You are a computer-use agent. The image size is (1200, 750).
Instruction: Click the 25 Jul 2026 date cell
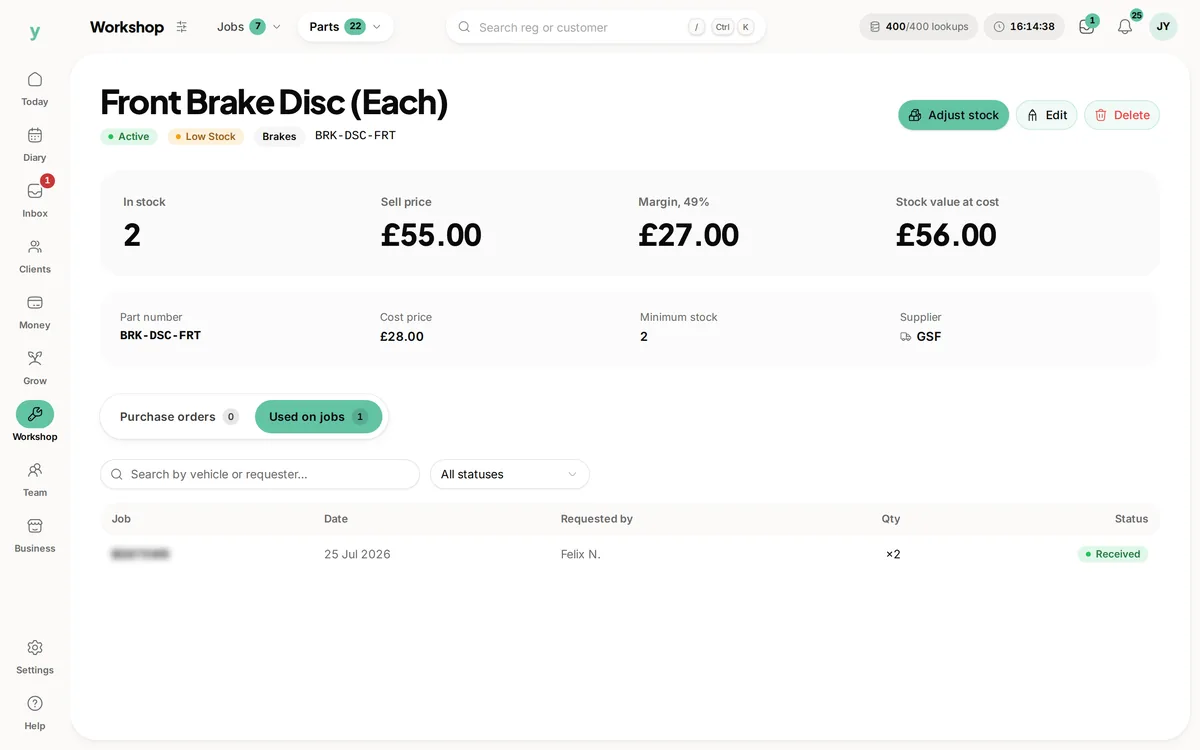(x=357, y=554)
